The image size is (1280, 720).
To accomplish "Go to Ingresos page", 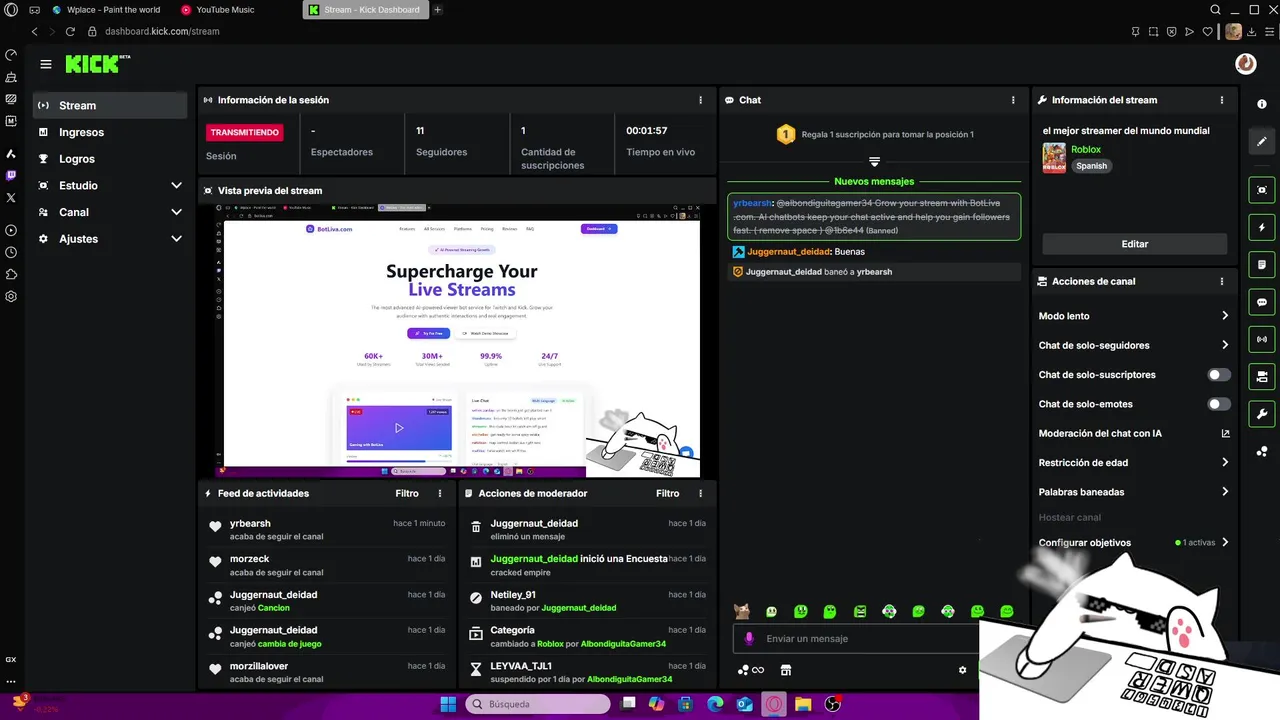I will [x=110, y=132].
